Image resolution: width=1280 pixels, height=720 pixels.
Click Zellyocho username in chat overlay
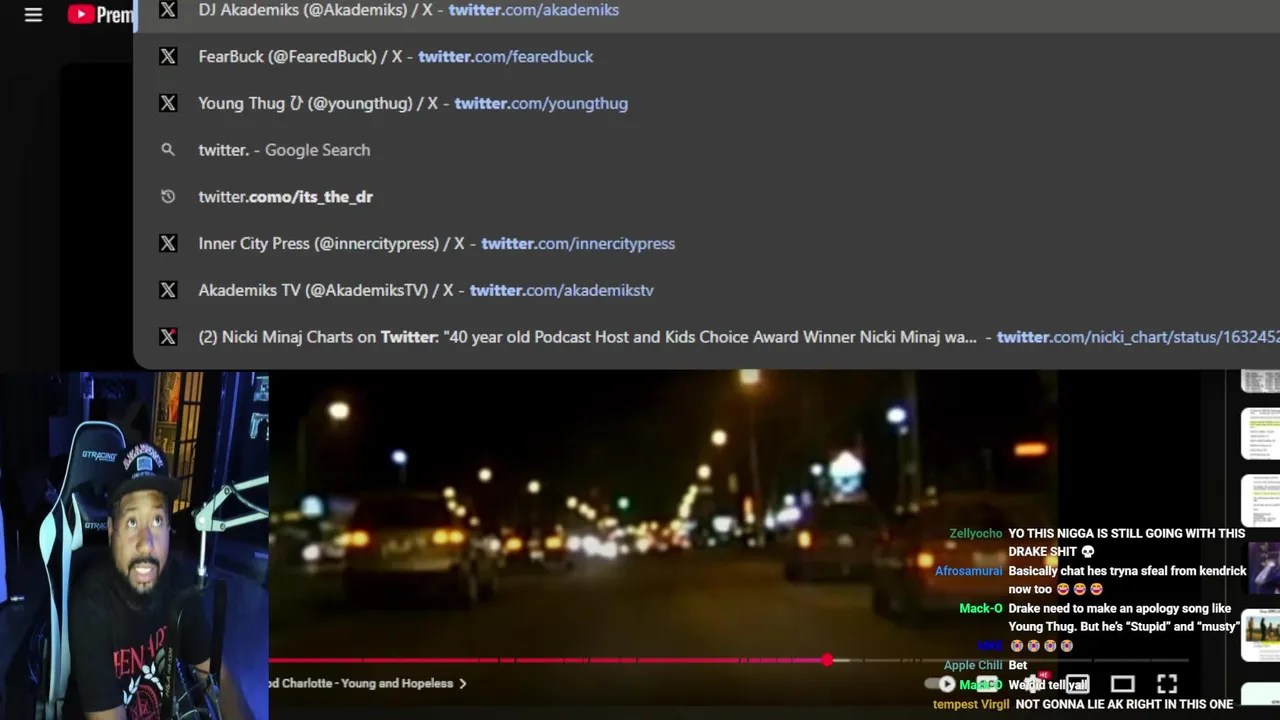(975, 533)
